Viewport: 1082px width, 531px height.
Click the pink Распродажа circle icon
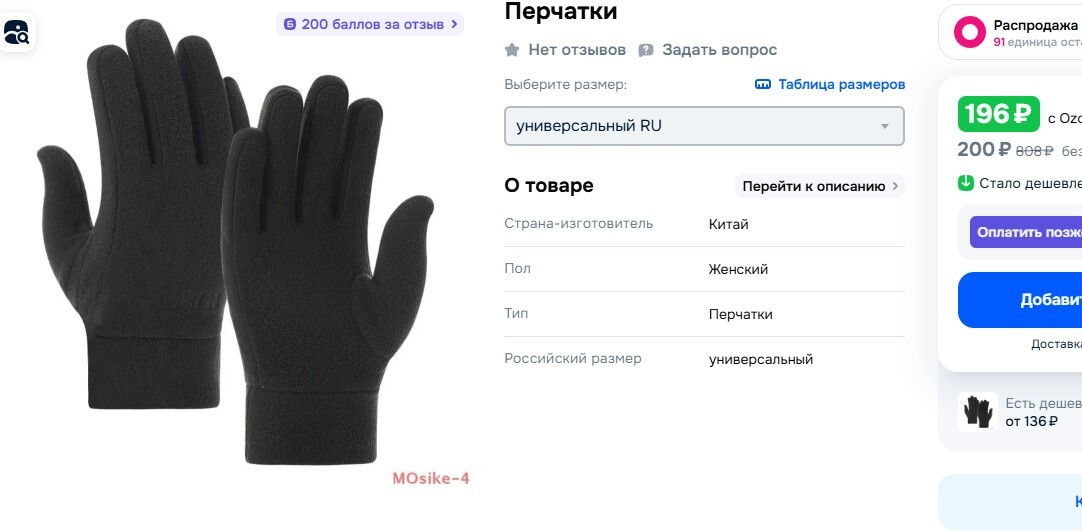click(970, 32)
